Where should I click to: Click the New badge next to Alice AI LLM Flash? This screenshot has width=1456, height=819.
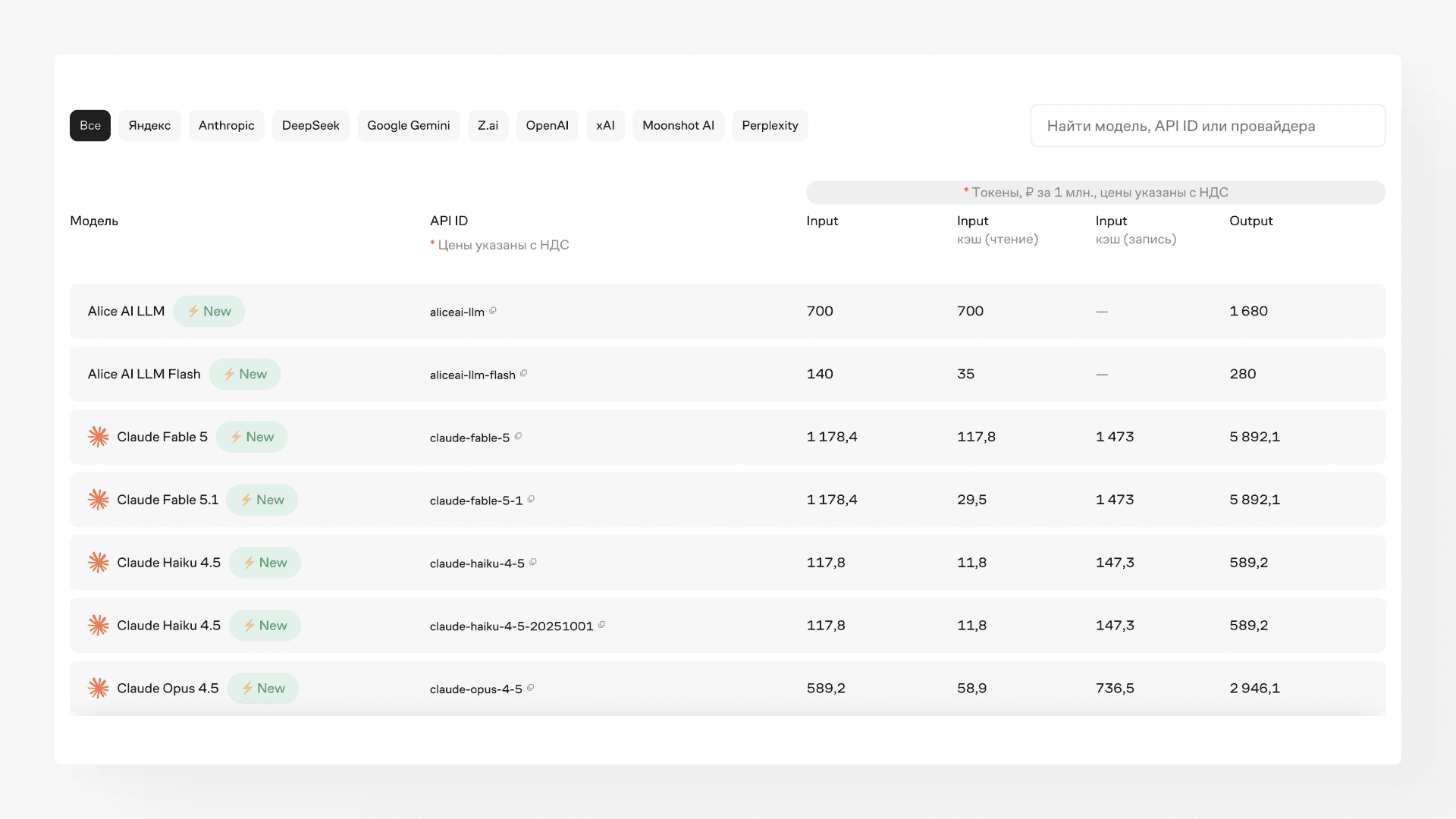pos(245,374)
